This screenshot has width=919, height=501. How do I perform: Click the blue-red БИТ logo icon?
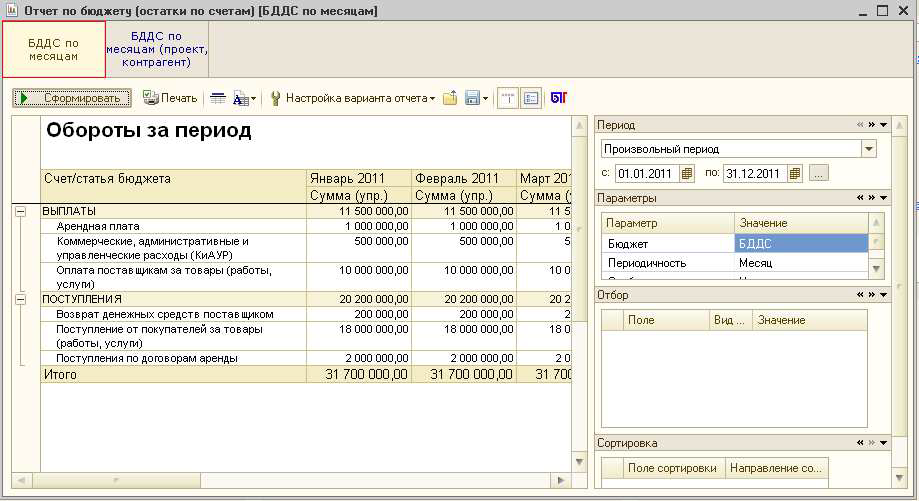[559, 98]
